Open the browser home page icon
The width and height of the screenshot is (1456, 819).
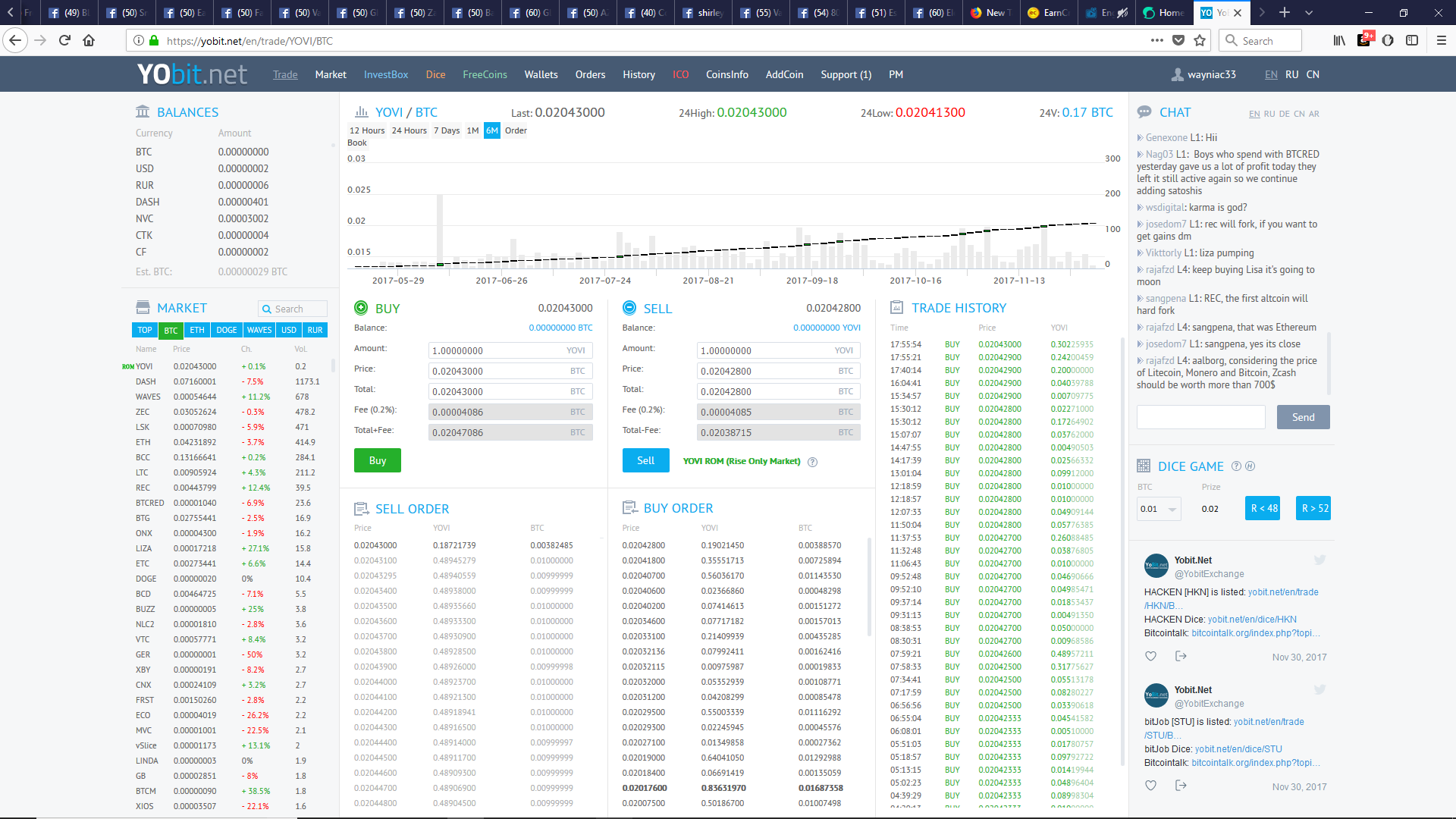[89, 40]
